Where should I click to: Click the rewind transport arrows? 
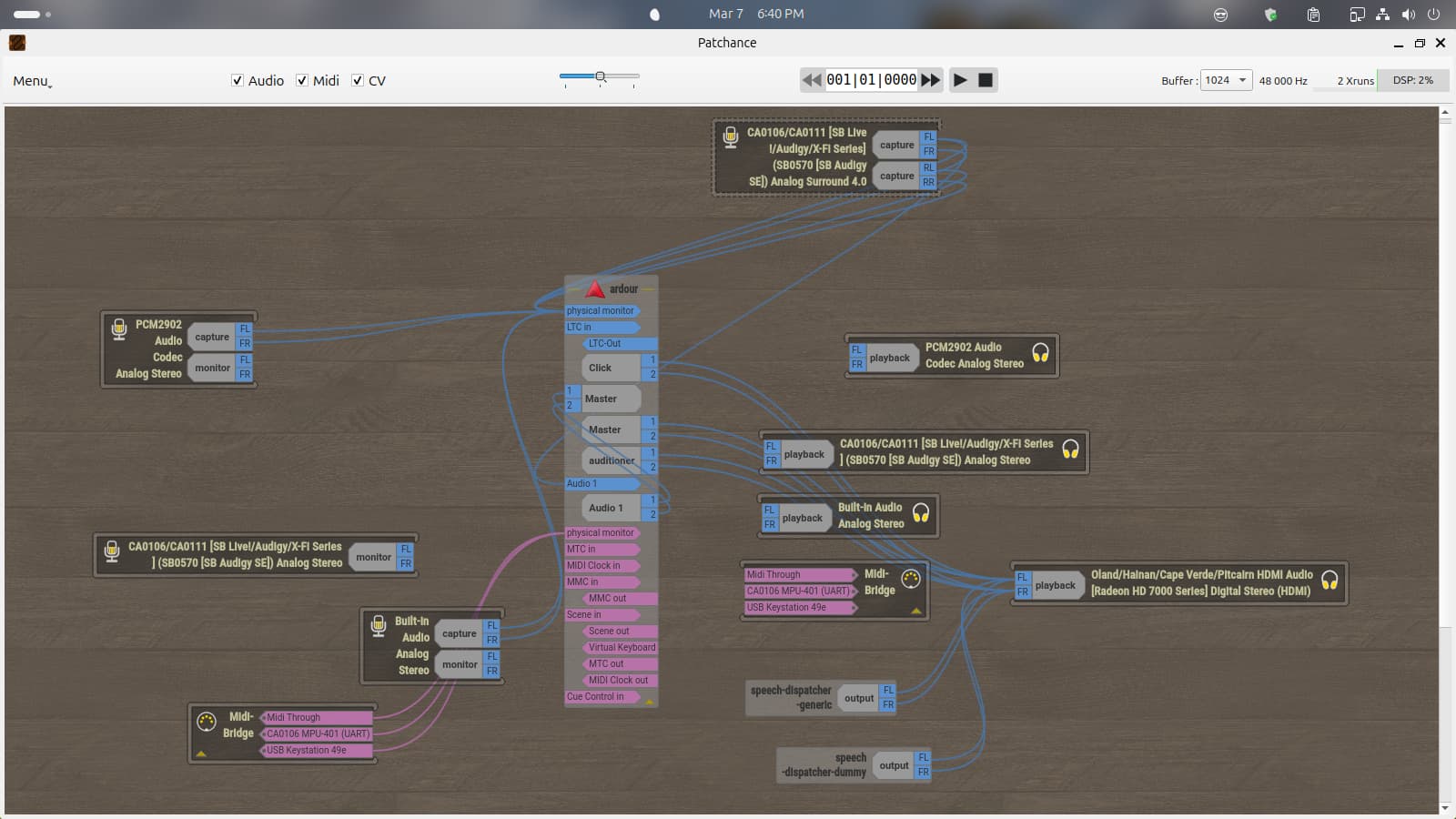click(x=812, y=80)
